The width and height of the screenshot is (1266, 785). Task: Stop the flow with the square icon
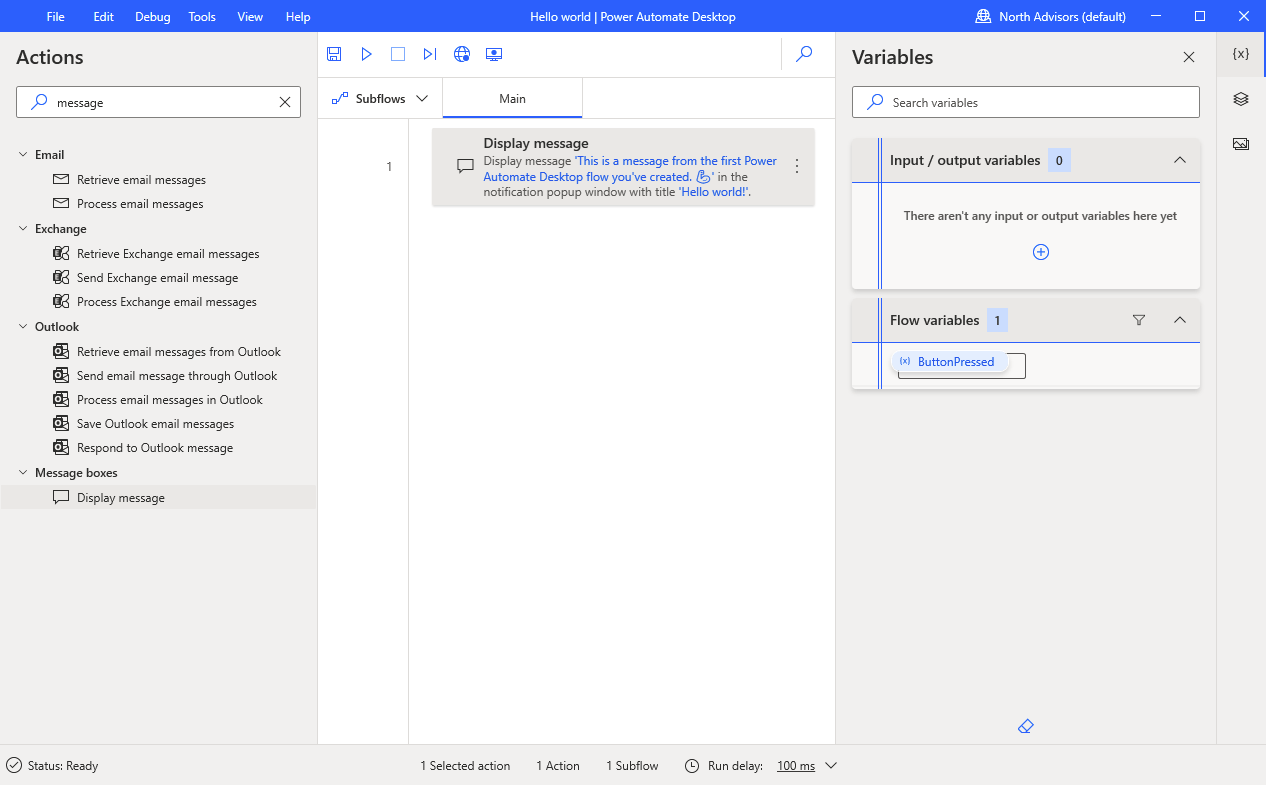pos(398,55)
